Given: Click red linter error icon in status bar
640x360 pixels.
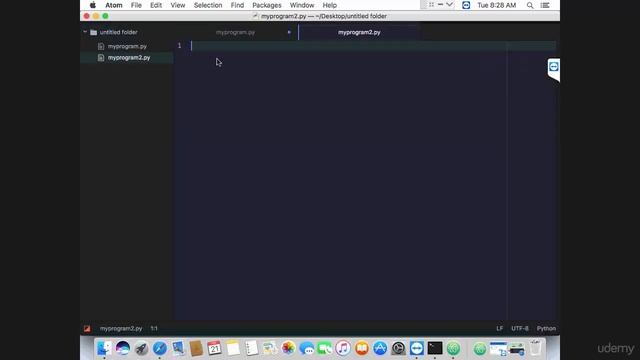Looking at the screenshot, I should (87, 328).
